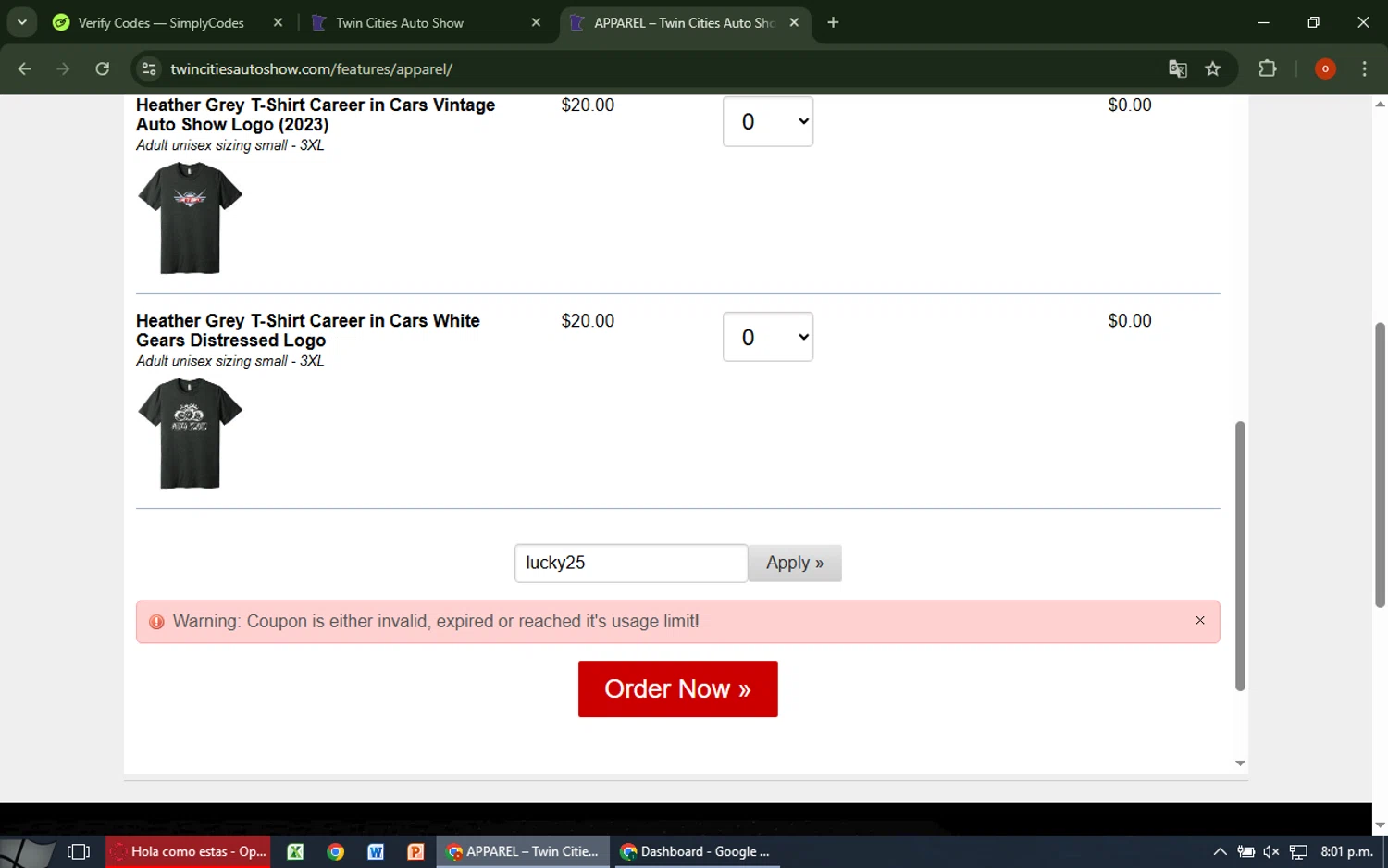This screenshot has width=1388, height=868.
Task: Click the Heather Grey White Gears Distressed Logo title
Action: coord(308,330)
